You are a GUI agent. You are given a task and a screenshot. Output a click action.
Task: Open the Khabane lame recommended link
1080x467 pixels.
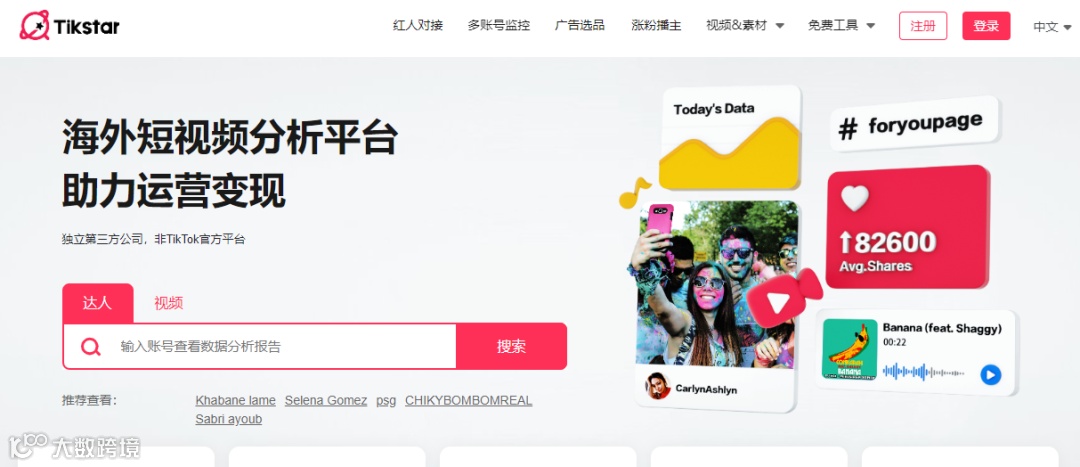click(x=236, y=400)
